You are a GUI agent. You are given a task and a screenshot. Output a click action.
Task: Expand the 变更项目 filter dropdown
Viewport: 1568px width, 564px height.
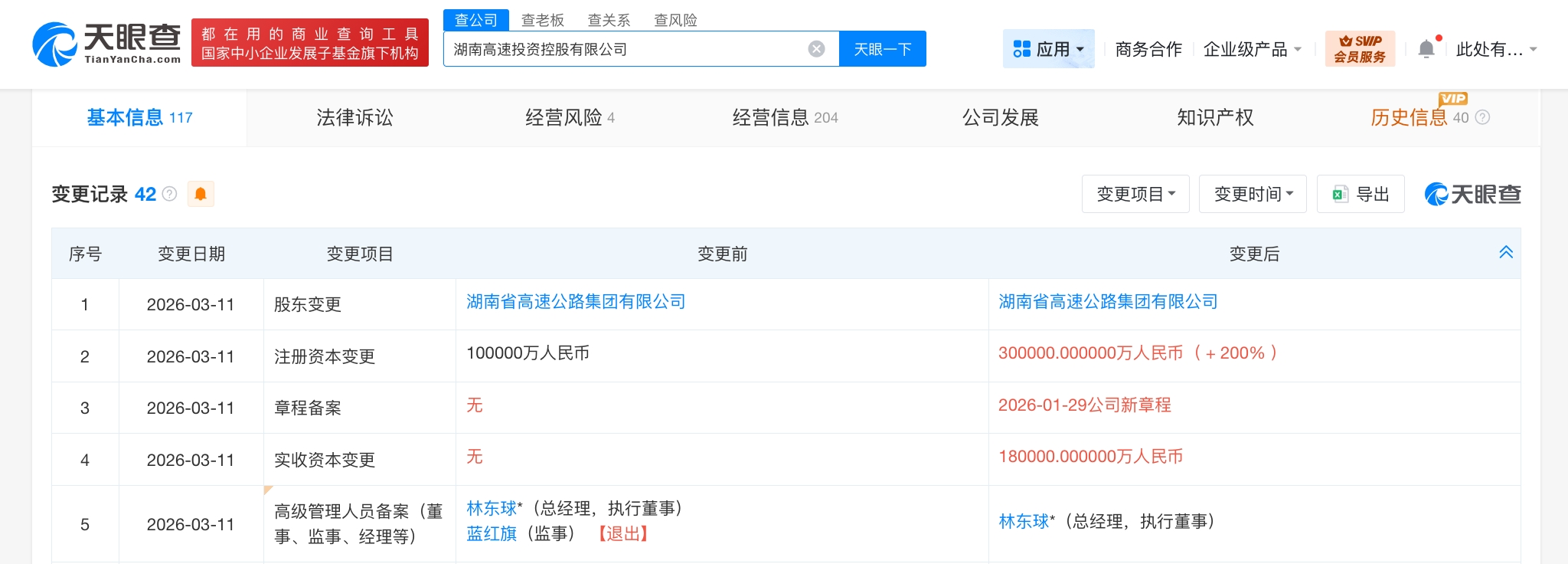1135,195
